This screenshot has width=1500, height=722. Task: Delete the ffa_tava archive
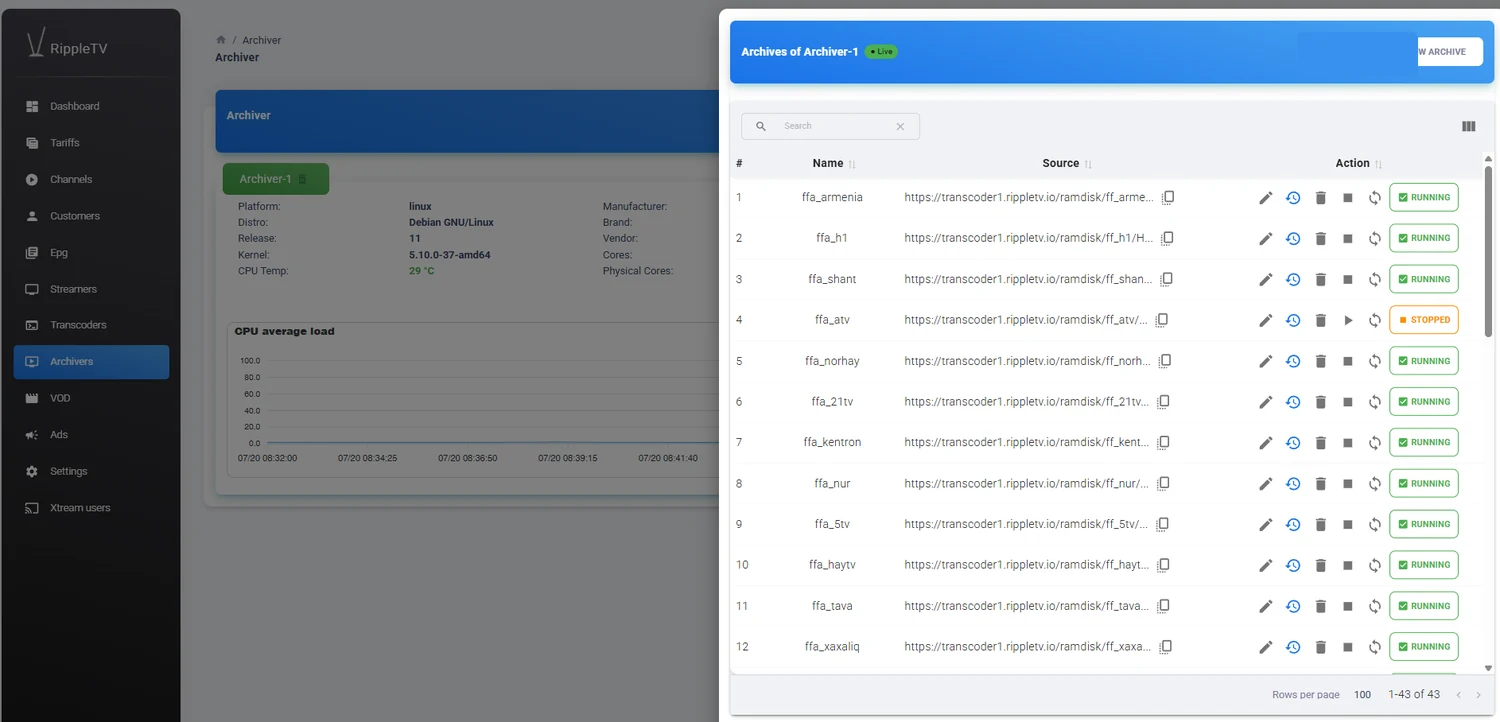click(1320, 606)
